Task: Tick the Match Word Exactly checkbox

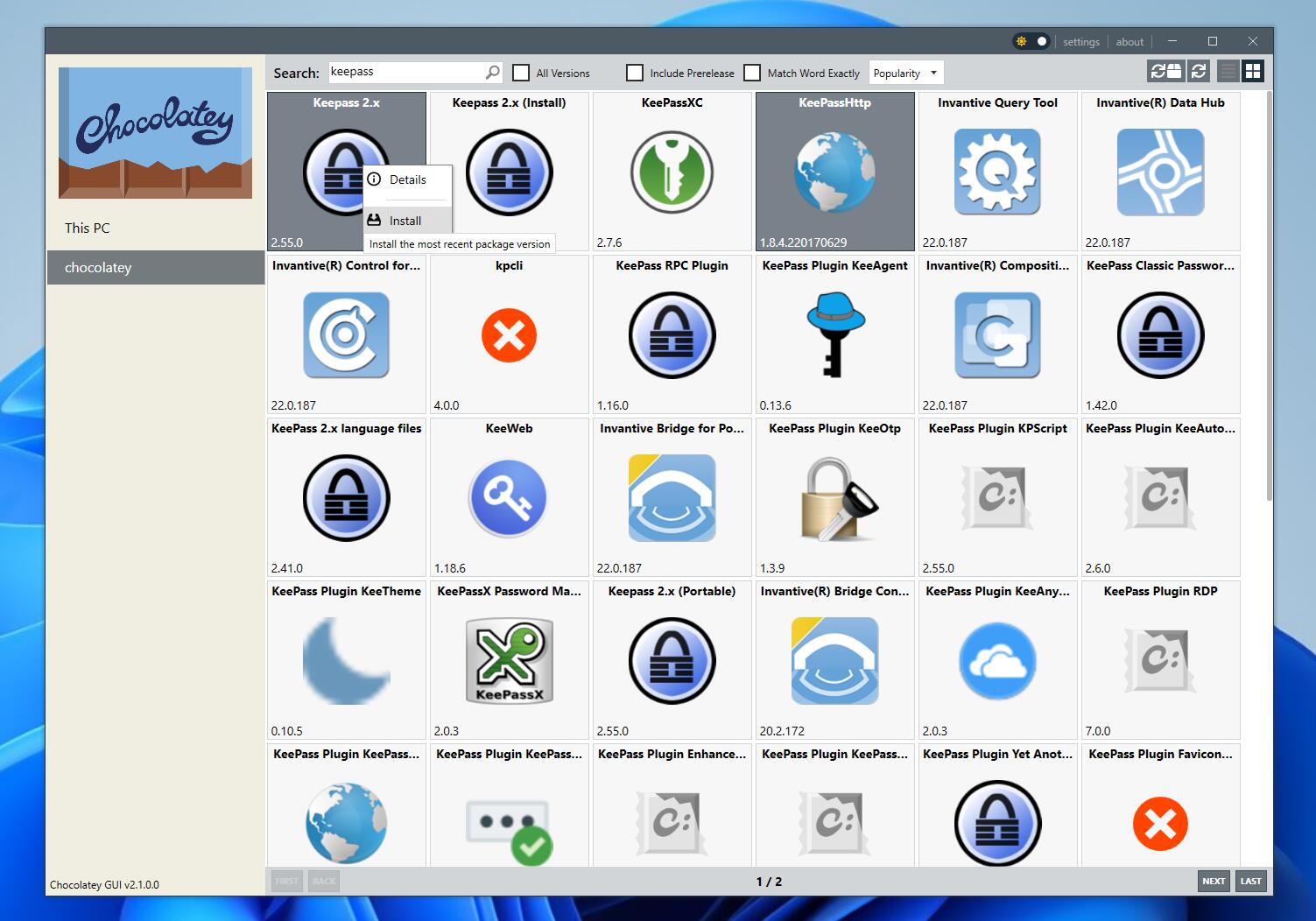Action: 752,73
